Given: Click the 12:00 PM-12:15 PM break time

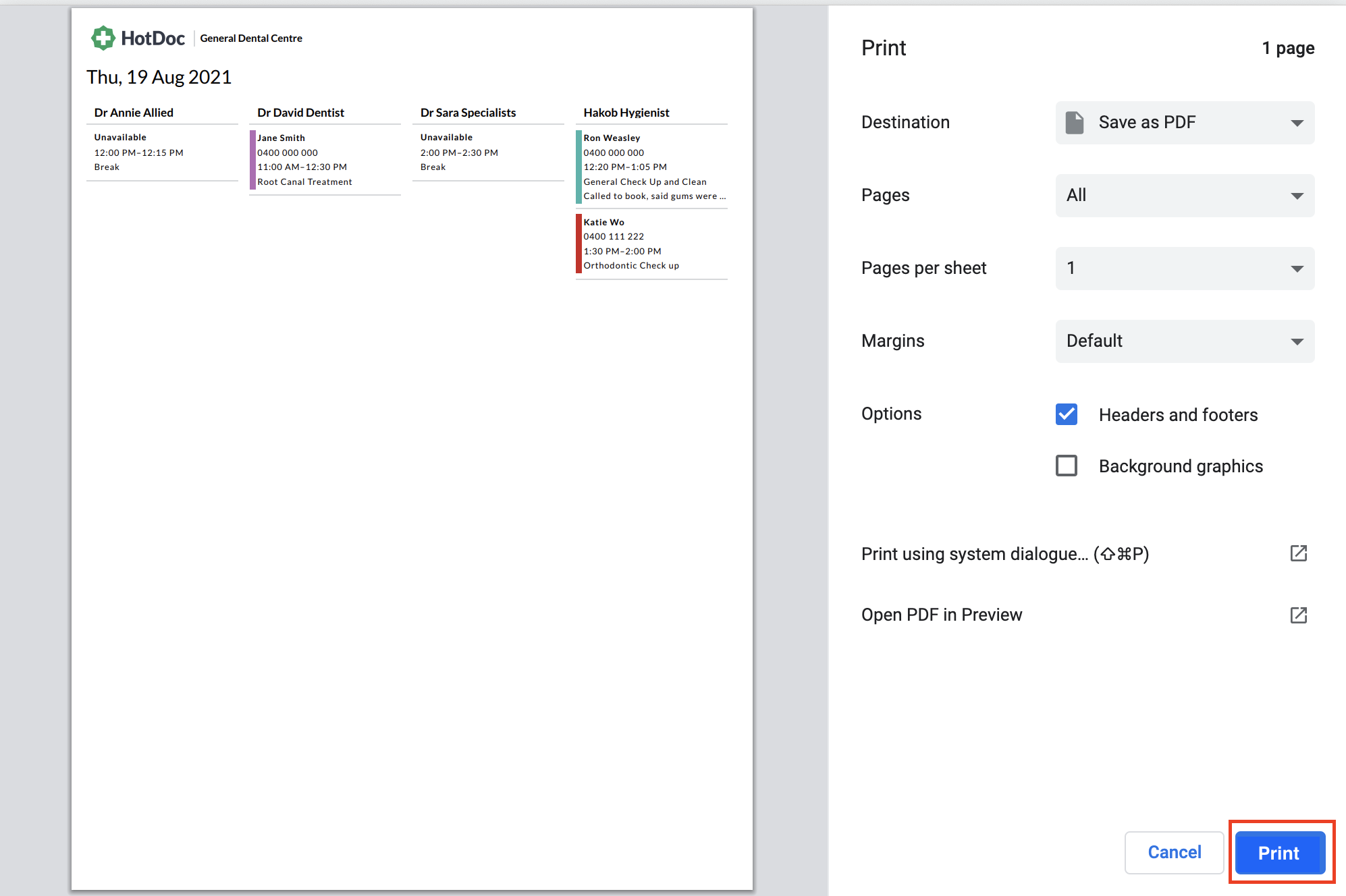Looking at the screenshot, I should [138, 152].
